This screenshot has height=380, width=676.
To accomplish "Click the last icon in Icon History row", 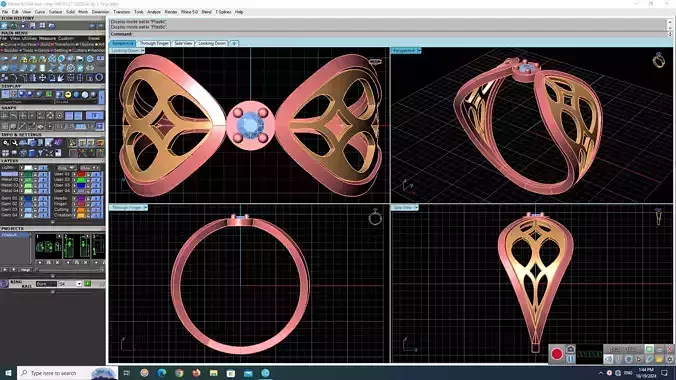I will point(100,26).
